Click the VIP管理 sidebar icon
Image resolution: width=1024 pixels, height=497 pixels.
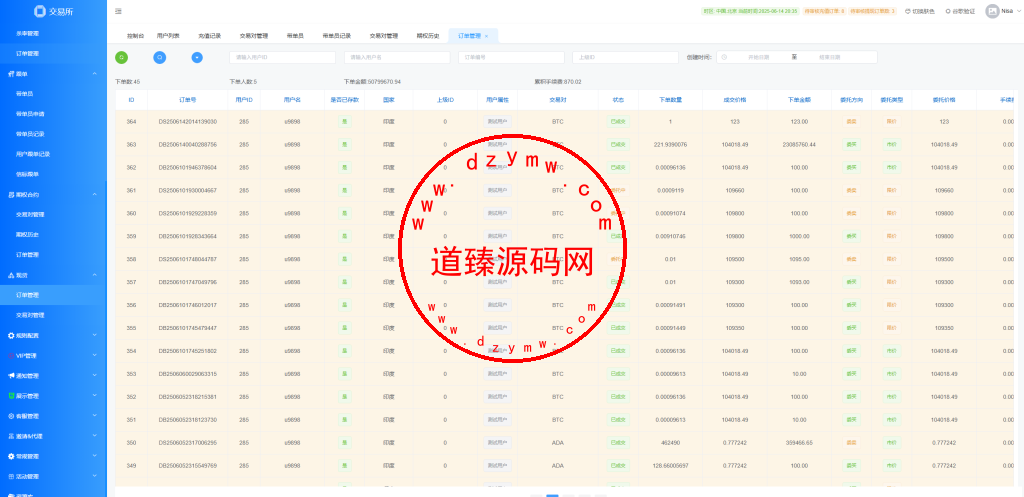pos(11,356)
